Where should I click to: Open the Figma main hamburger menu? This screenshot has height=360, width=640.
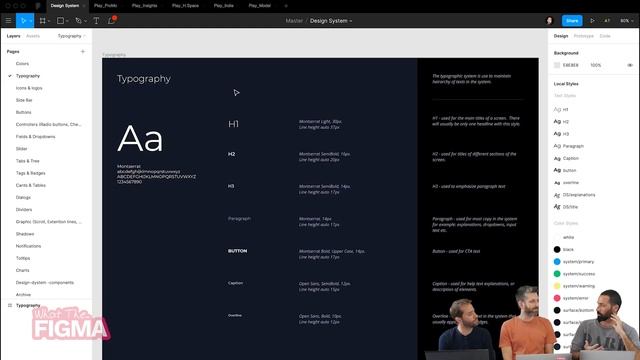pyautogui.click(x=8, y=20)
